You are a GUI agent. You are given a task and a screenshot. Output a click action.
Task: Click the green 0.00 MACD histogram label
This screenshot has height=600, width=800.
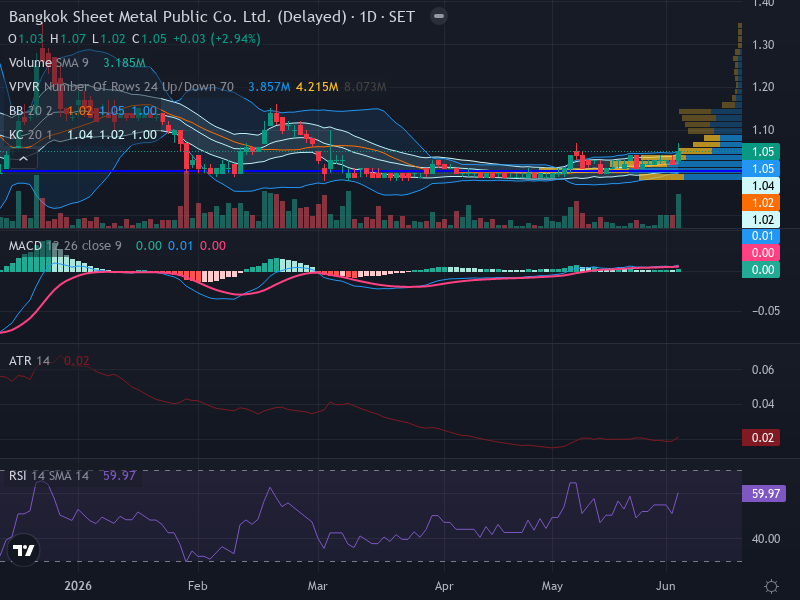(761, 269)
